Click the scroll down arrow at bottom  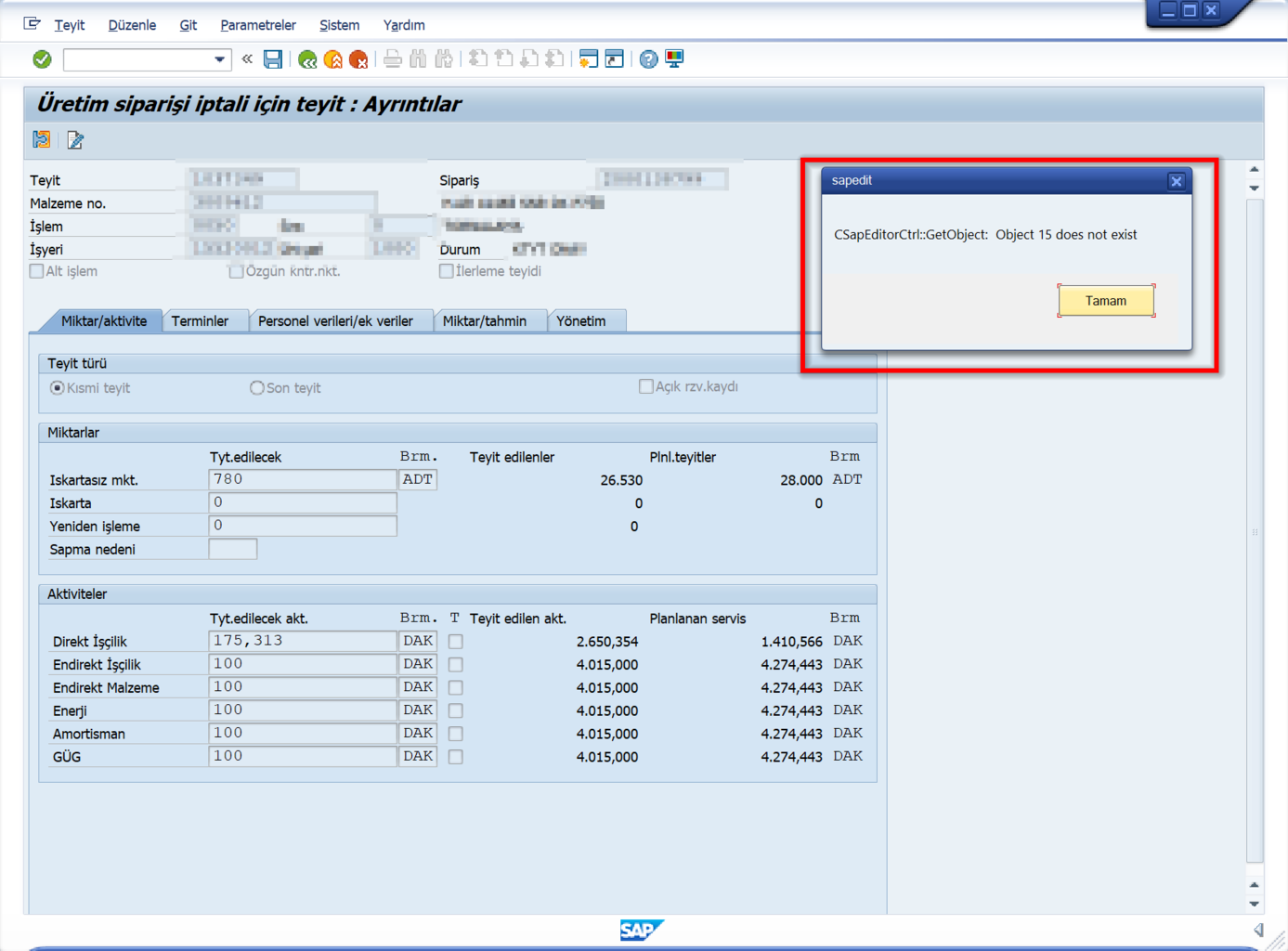(1255, 904)
